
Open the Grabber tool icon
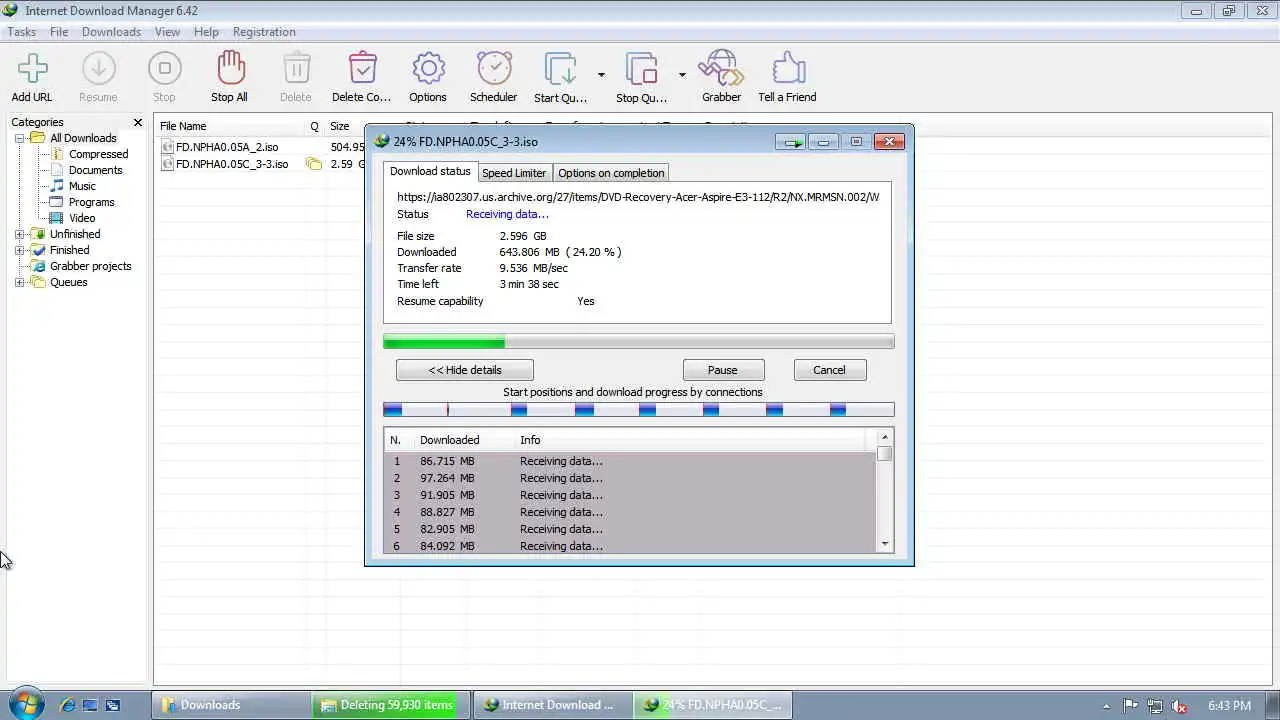(x=721, y=77)
